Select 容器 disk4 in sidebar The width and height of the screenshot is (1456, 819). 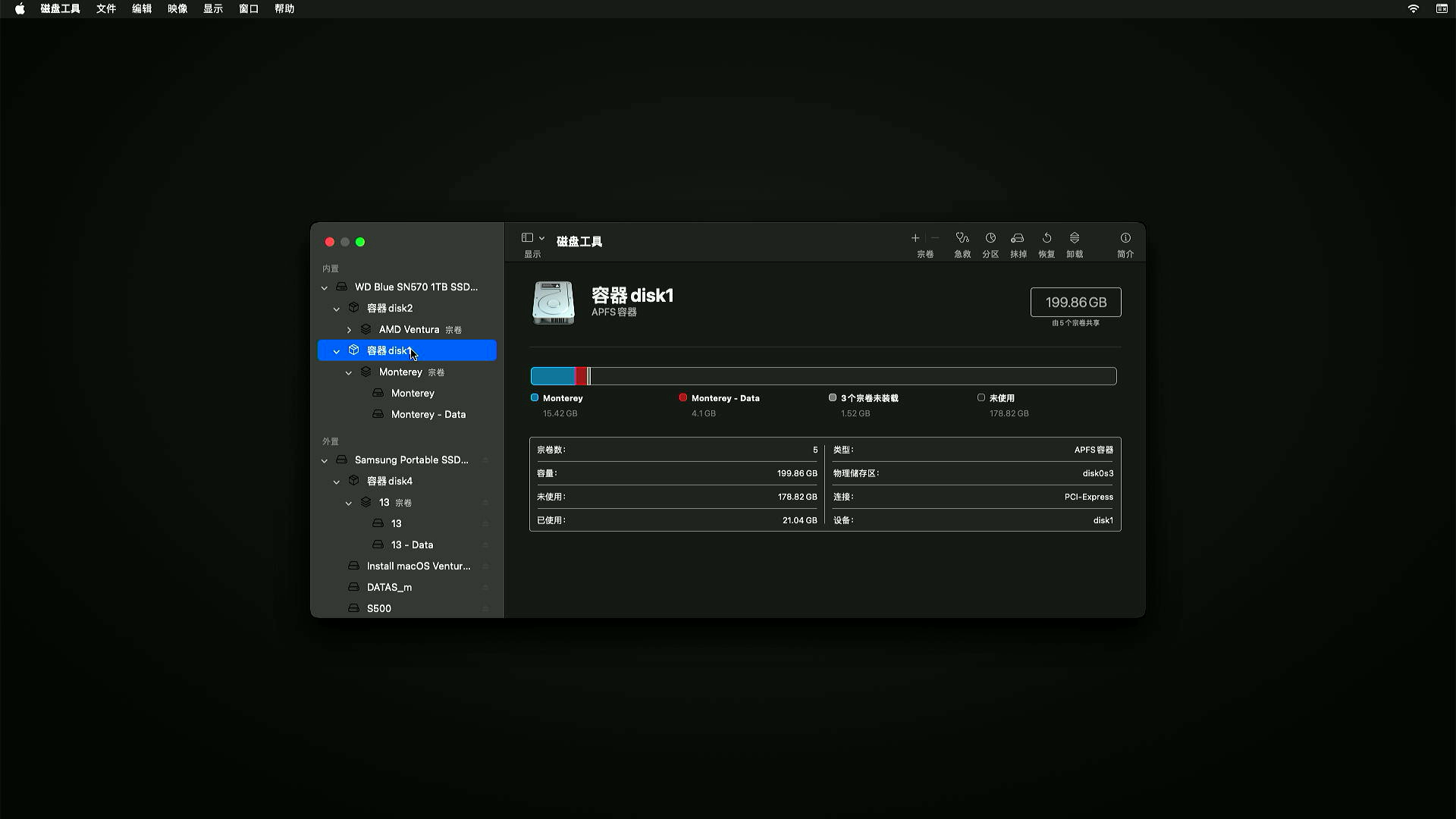tap(407, 482)
